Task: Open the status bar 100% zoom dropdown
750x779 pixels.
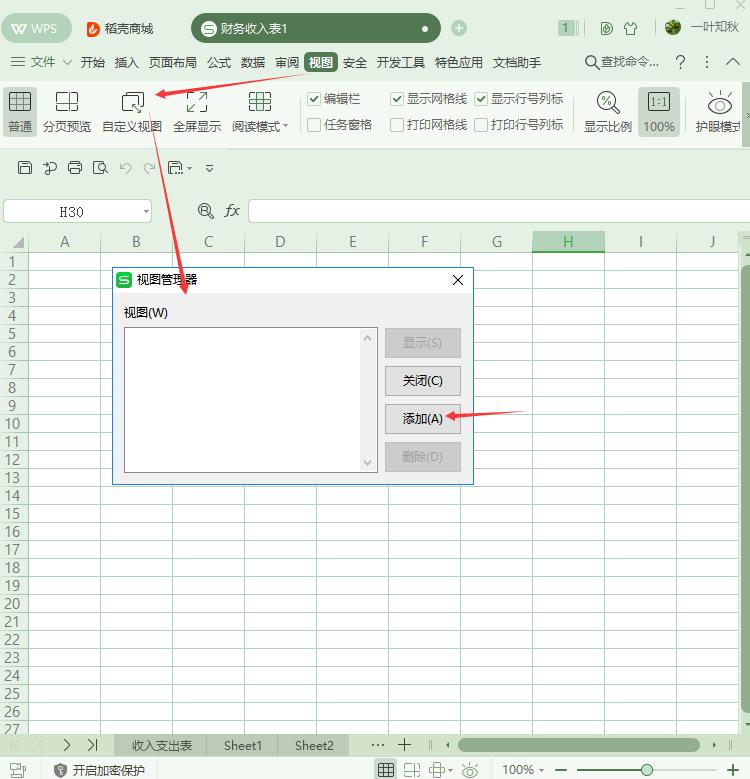Action: point(541,770)
